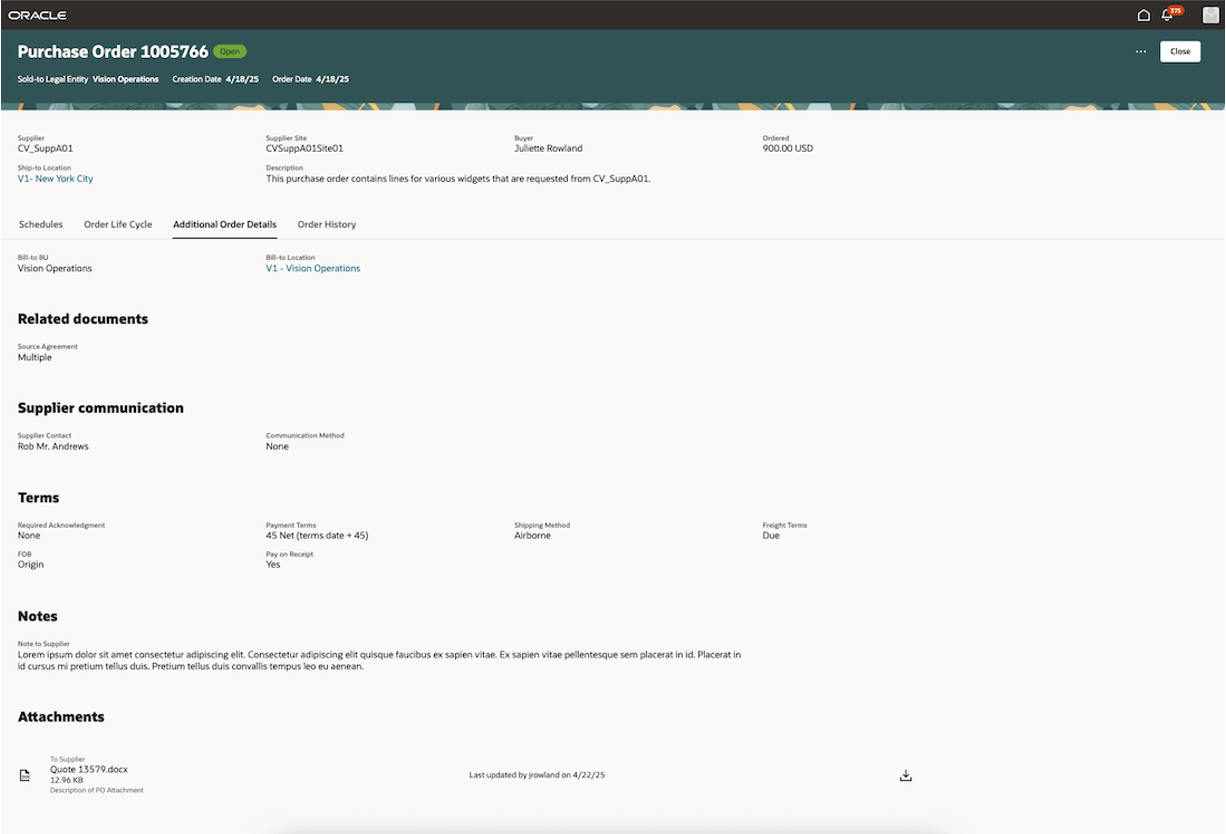This screenshot has width=1226, height=834.
Task: View the Order History tab
Action: tap(325, 224)
